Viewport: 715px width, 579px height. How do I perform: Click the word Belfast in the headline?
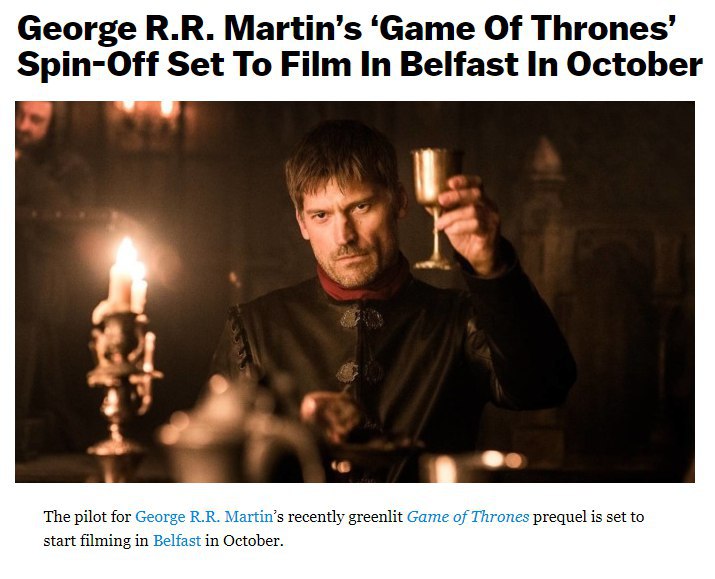[460, 64]
